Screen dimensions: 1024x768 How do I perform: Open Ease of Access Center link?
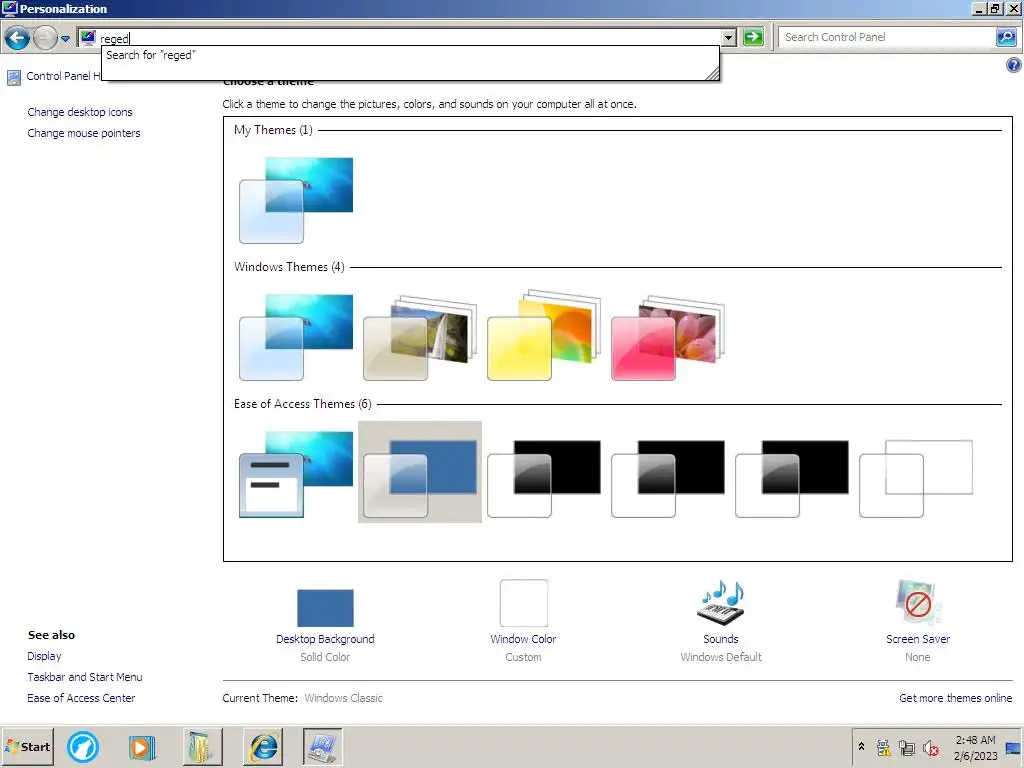pos(81,698)
